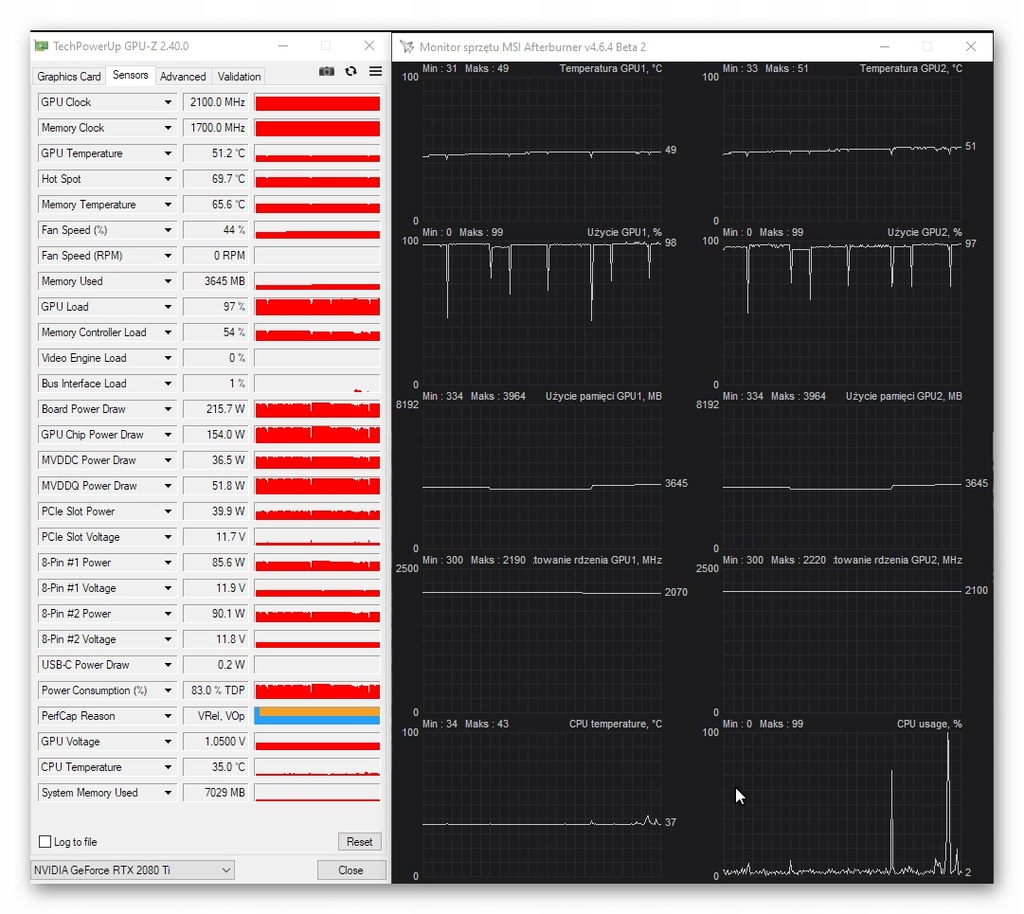Image resolution: width=1024 pixels, height=914 pixels.
Task: Open the PCIe Slot Power dropdown
Action: coord(168,511)
